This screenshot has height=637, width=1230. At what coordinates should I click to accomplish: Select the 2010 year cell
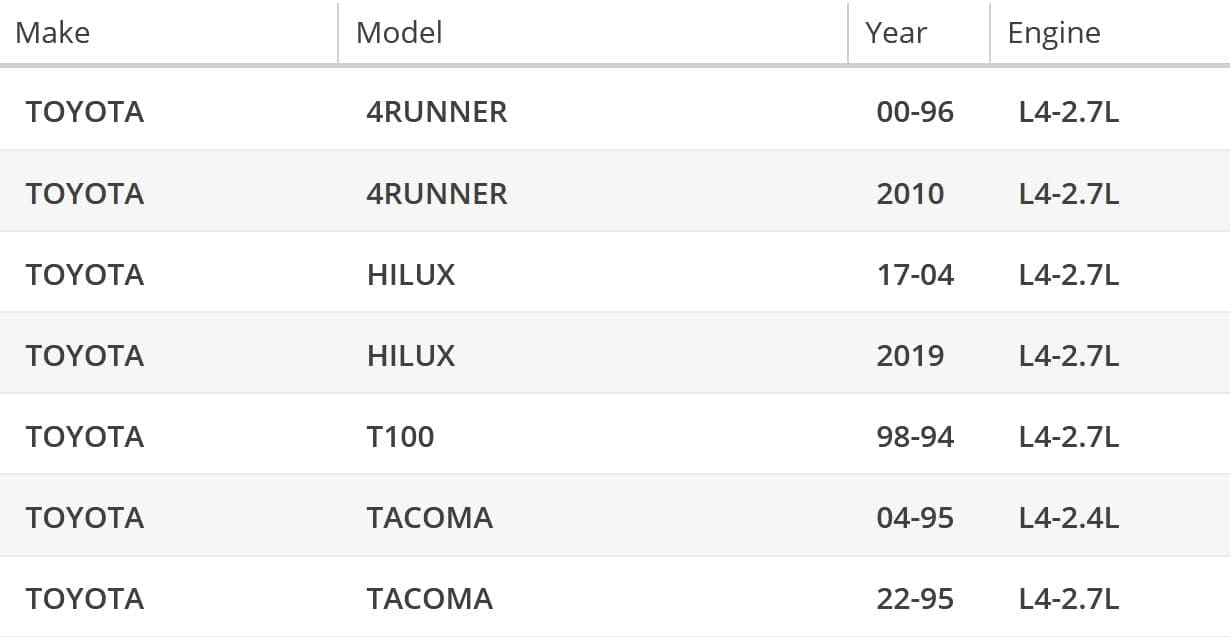[x=910, y=193]
